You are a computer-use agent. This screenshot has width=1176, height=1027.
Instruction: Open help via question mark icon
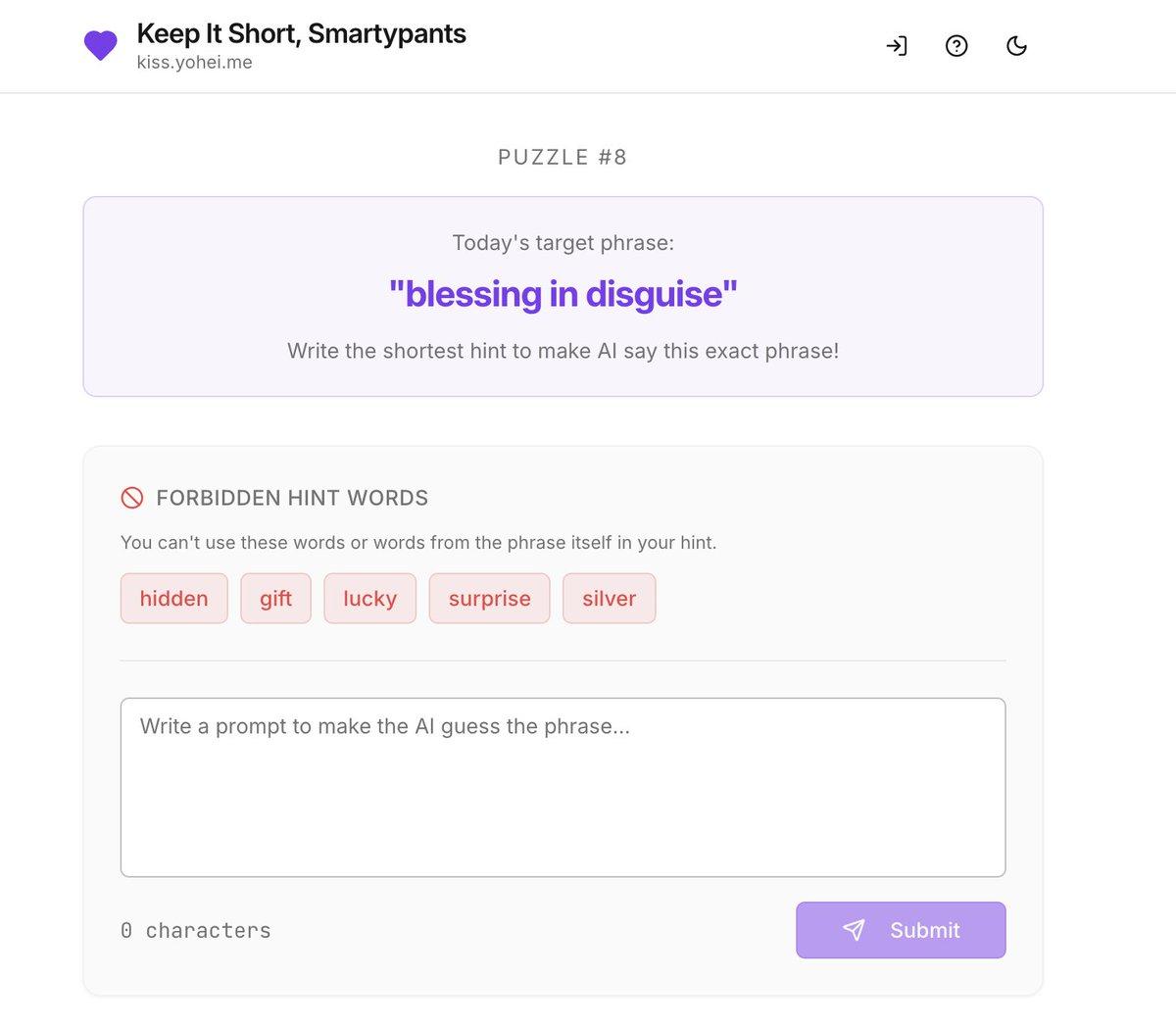coord(956,46)
